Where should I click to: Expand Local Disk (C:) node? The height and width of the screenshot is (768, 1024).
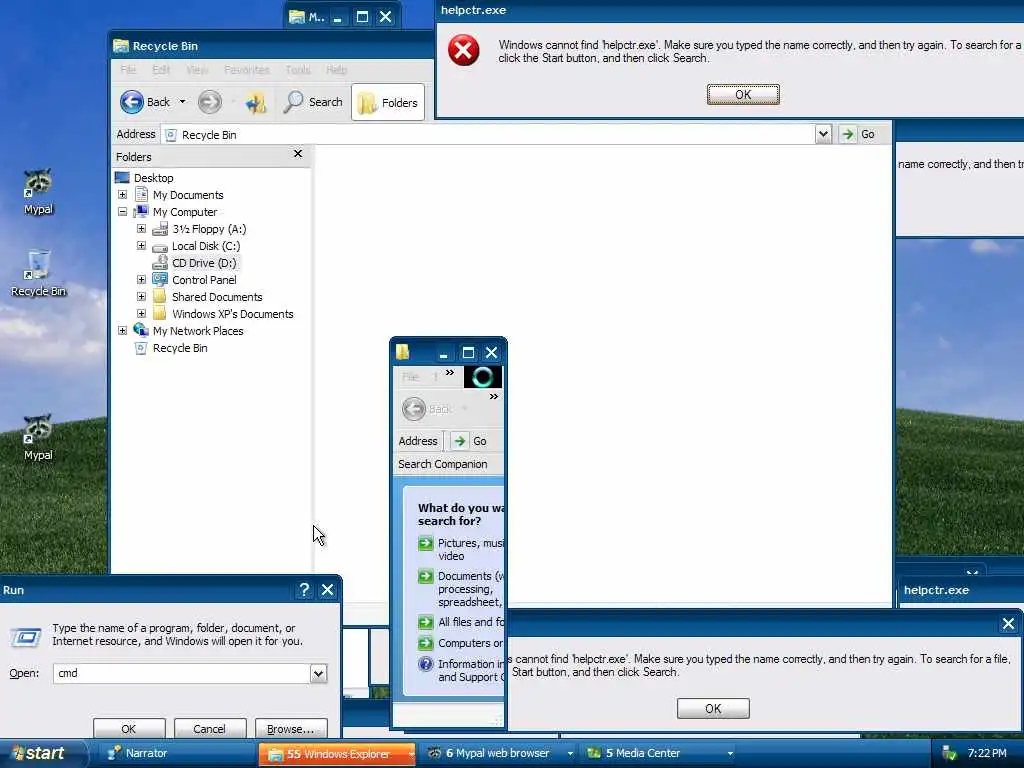[x=141, y=246]
